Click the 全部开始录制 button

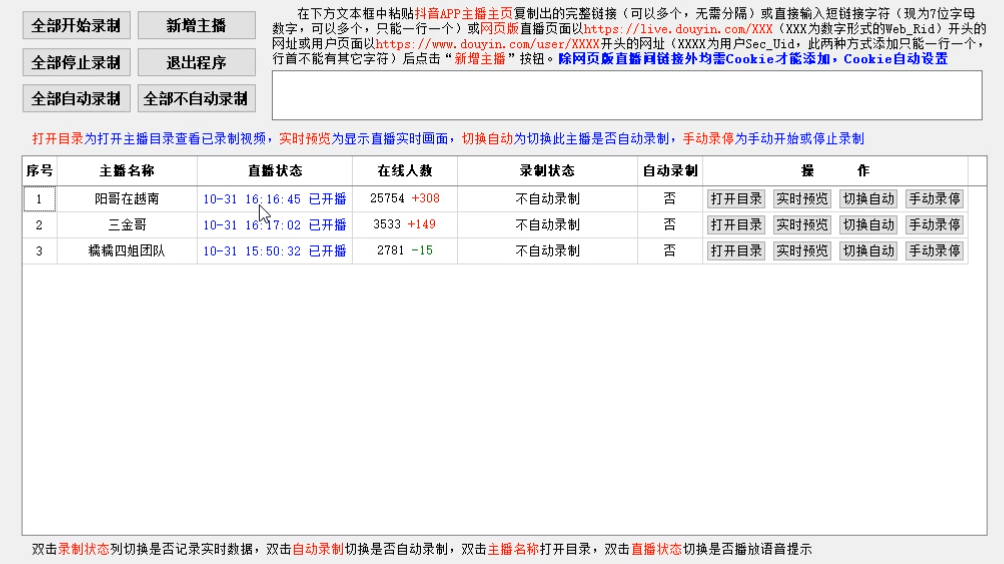point(76,26)
